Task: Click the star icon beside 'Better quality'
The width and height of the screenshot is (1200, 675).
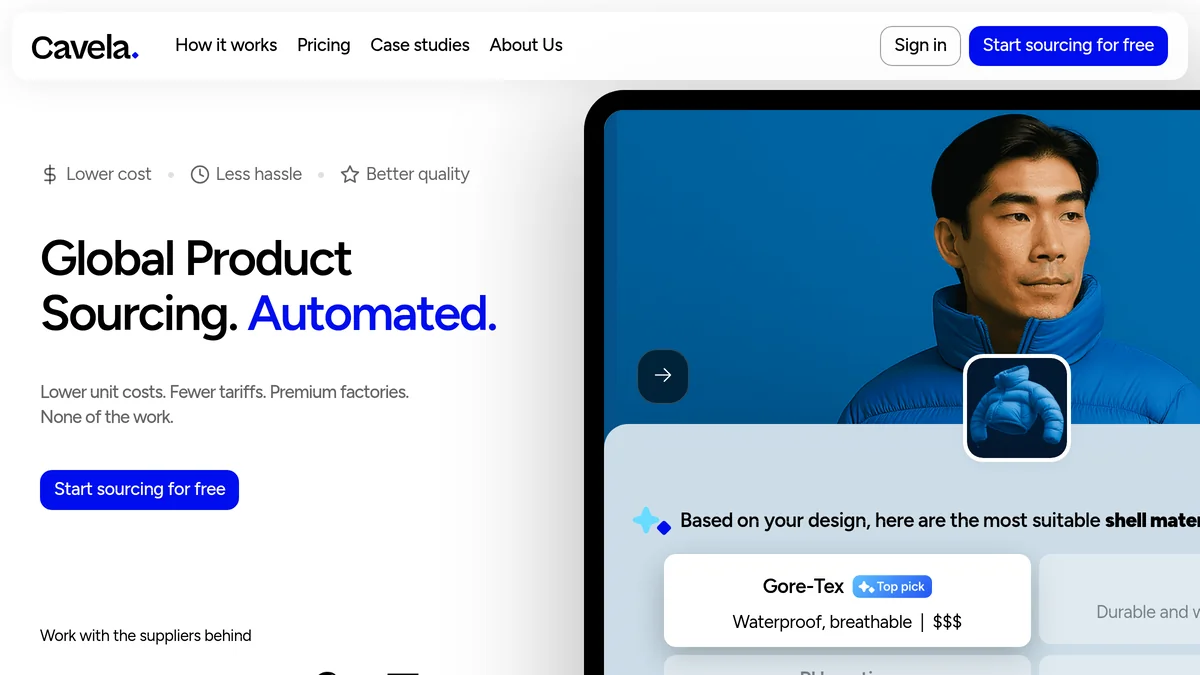Action: (x=349, y=174)
